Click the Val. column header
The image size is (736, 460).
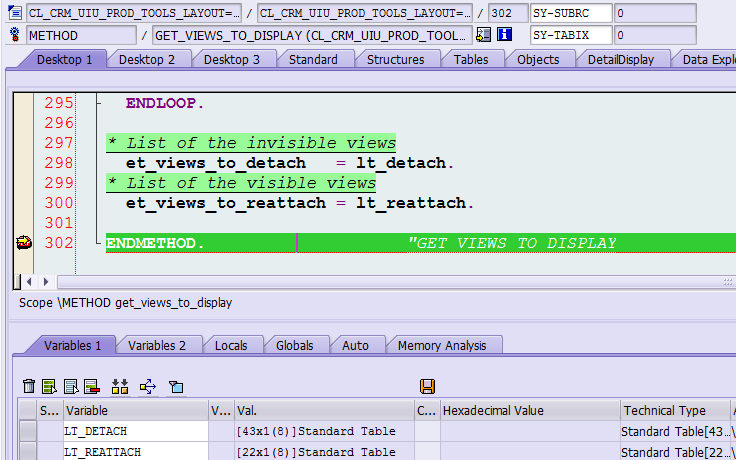pyautogui.click(x=324, y=411)
